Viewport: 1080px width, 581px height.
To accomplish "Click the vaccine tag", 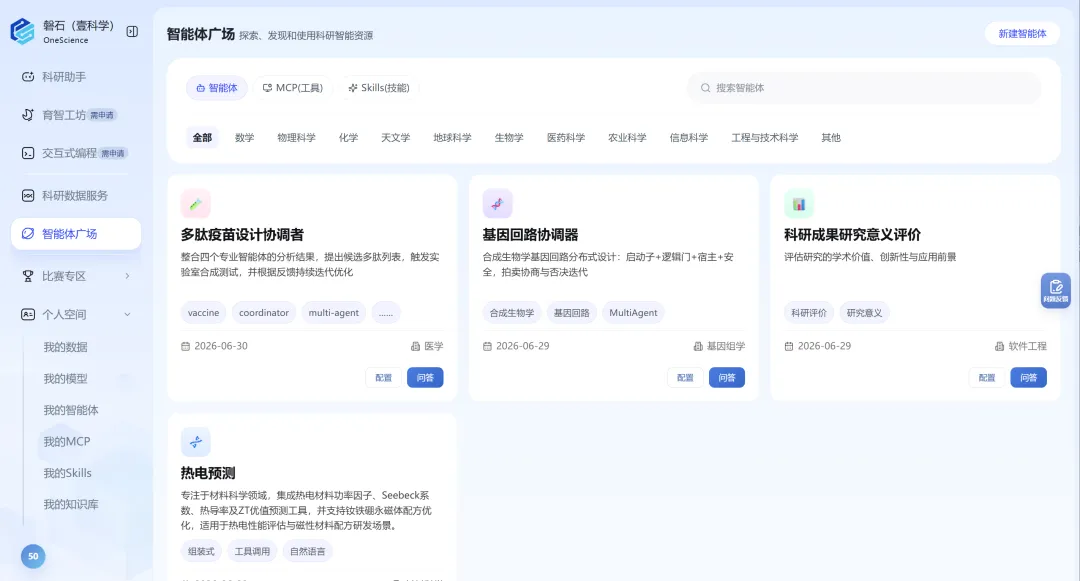I will 204,313.
